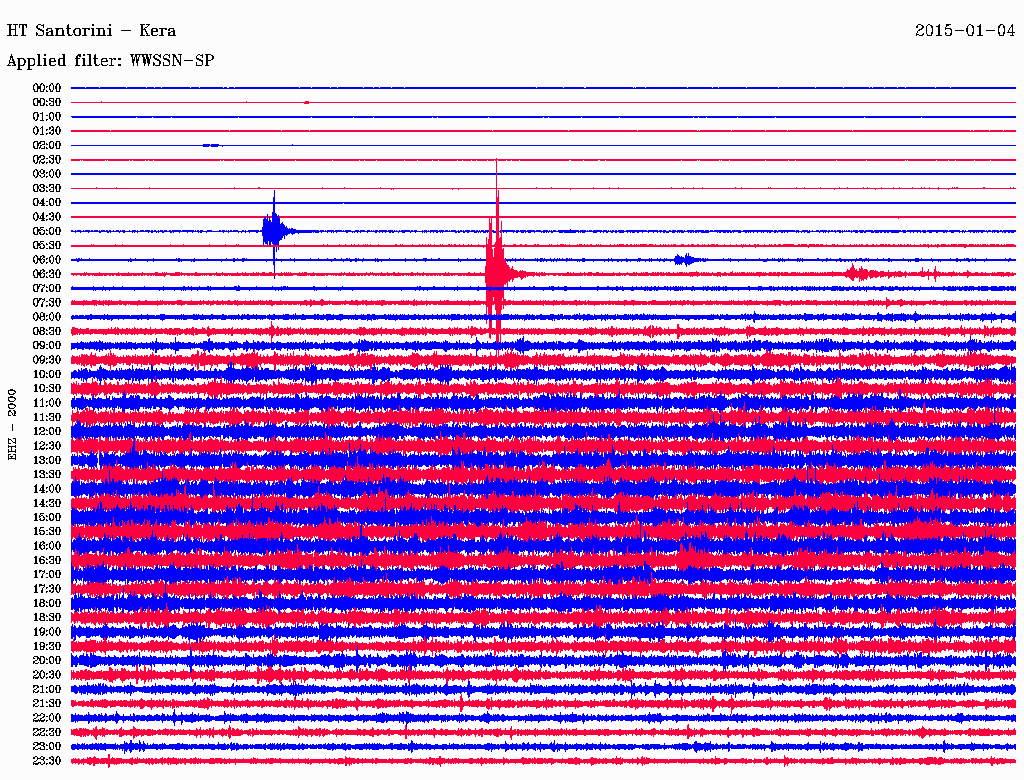Click the date label 2015-01-04
Screen dimensions: 1024x780
(965, 31)
